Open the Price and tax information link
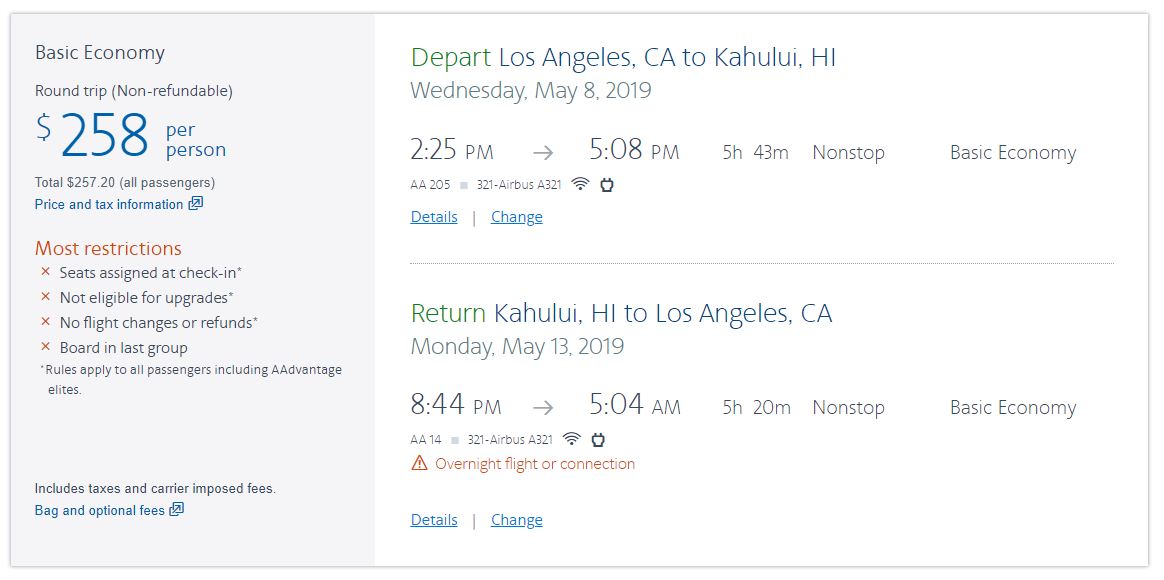The width and height of the screenshot is (1164, 580). point(109,204)
